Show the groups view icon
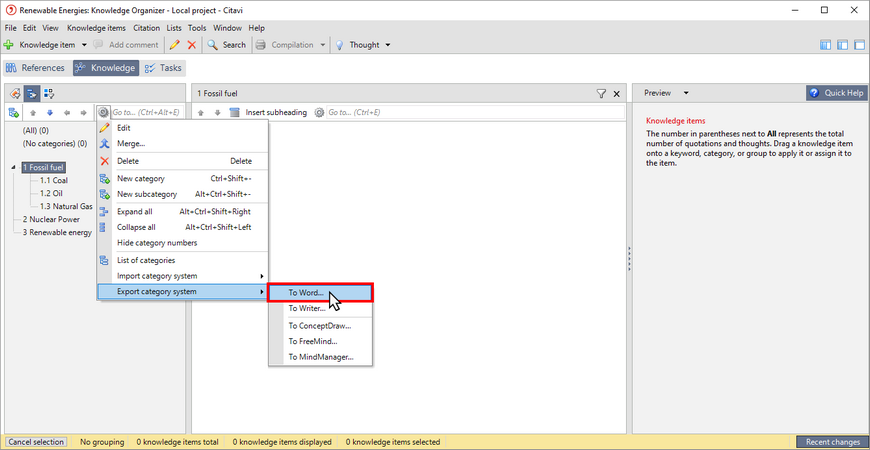 (49, 93)
